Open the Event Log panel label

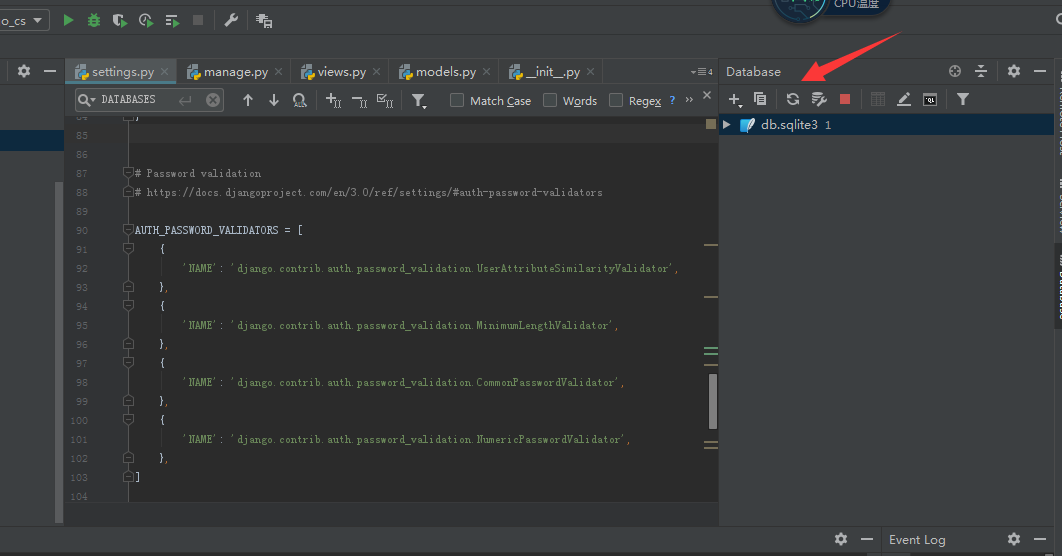point(917,540)
